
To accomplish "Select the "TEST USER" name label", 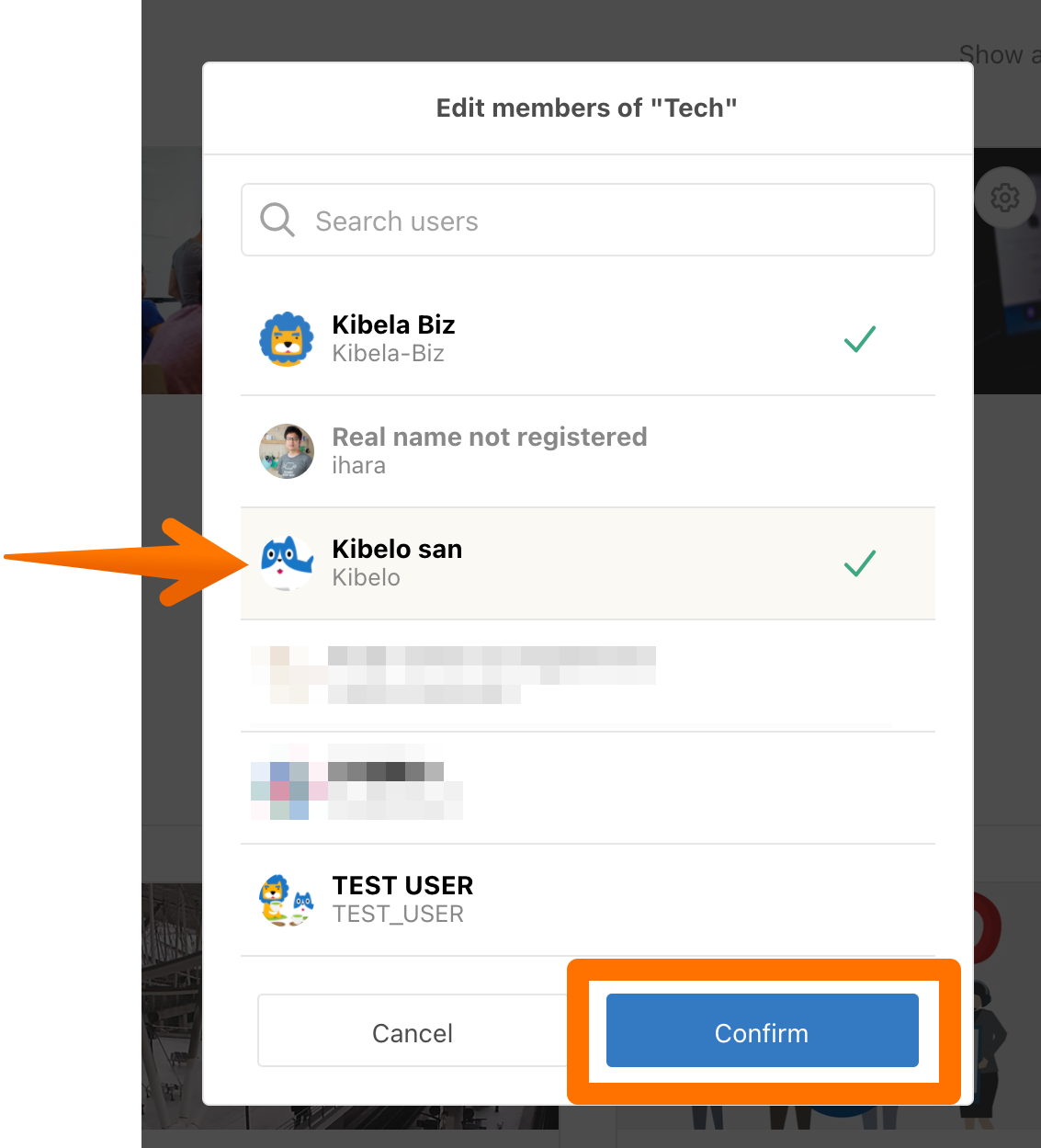I will pos(402,885).
